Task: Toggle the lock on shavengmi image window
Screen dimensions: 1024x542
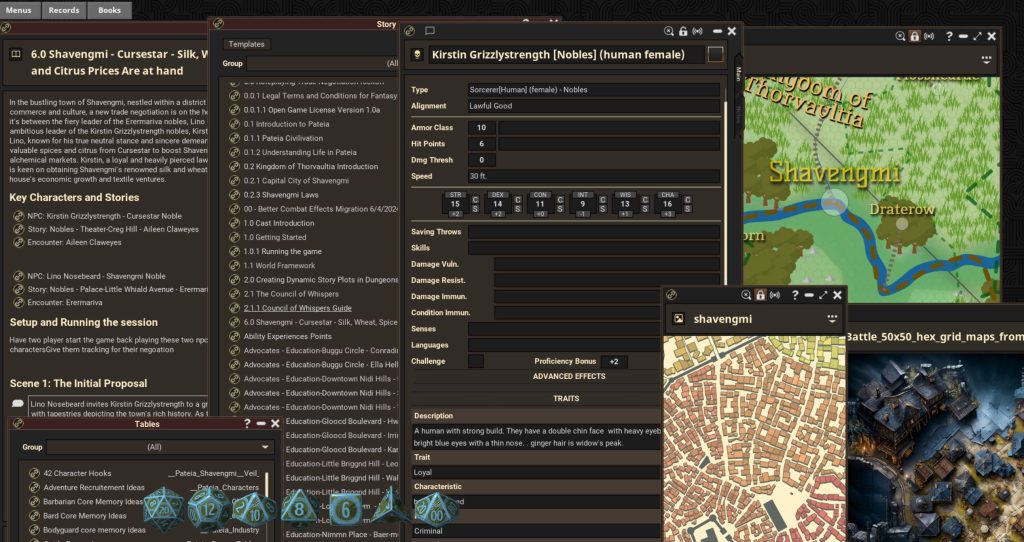Action: click(x=760, y=295)
